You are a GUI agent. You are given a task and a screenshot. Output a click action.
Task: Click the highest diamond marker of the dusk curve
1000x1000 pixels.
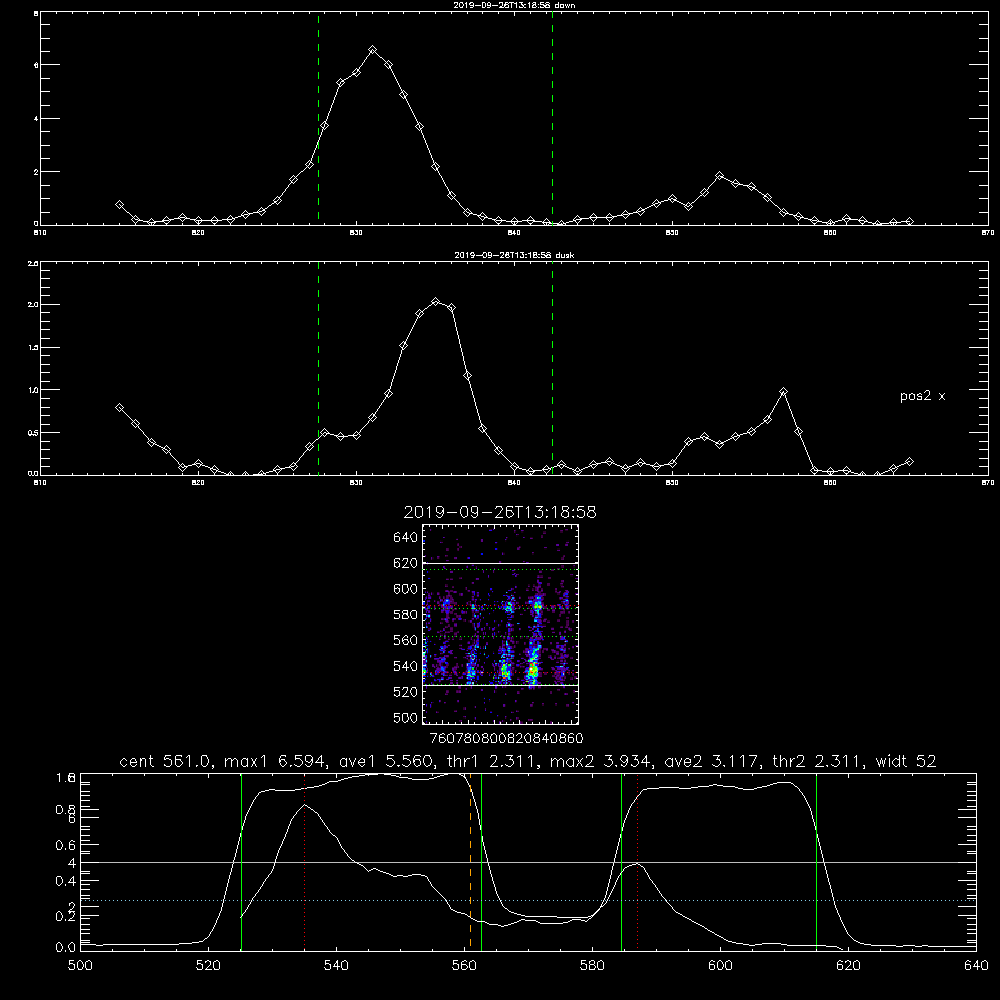pyautogui.click(x=436, y=301)
